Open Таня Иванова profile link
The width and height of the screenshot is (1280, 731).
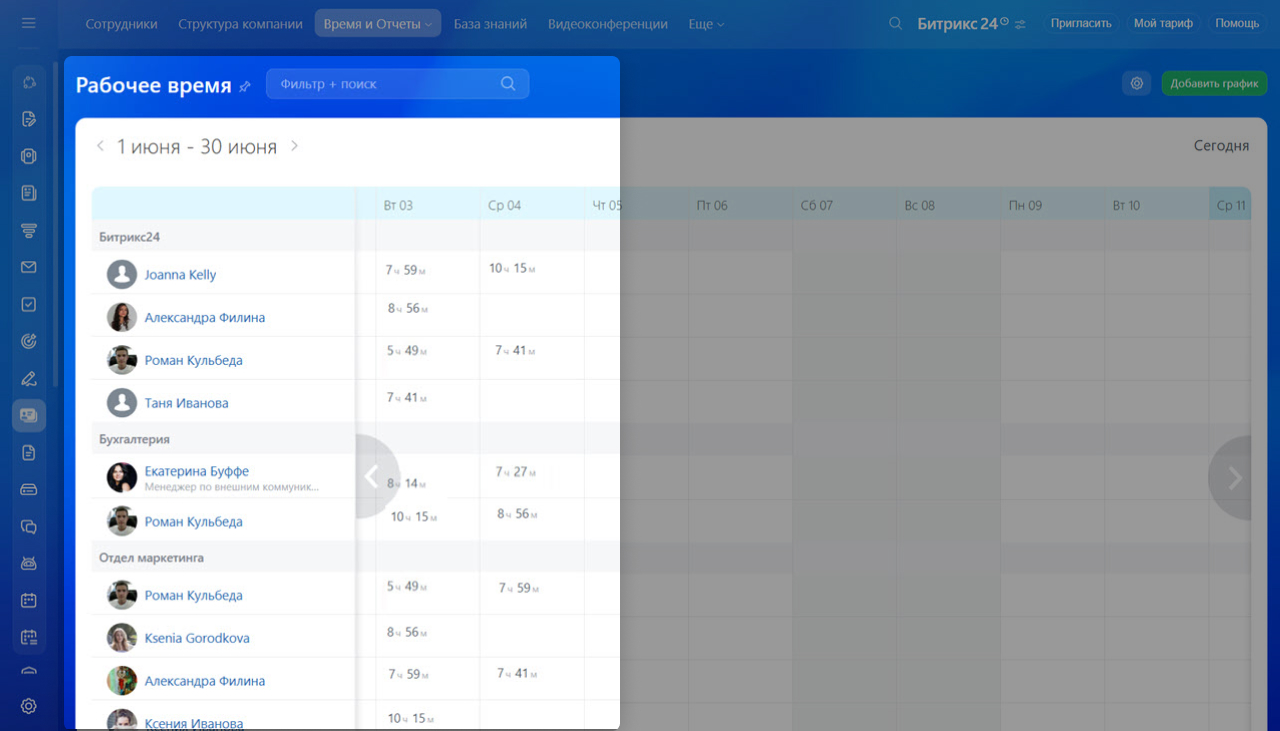click(186, 403)
